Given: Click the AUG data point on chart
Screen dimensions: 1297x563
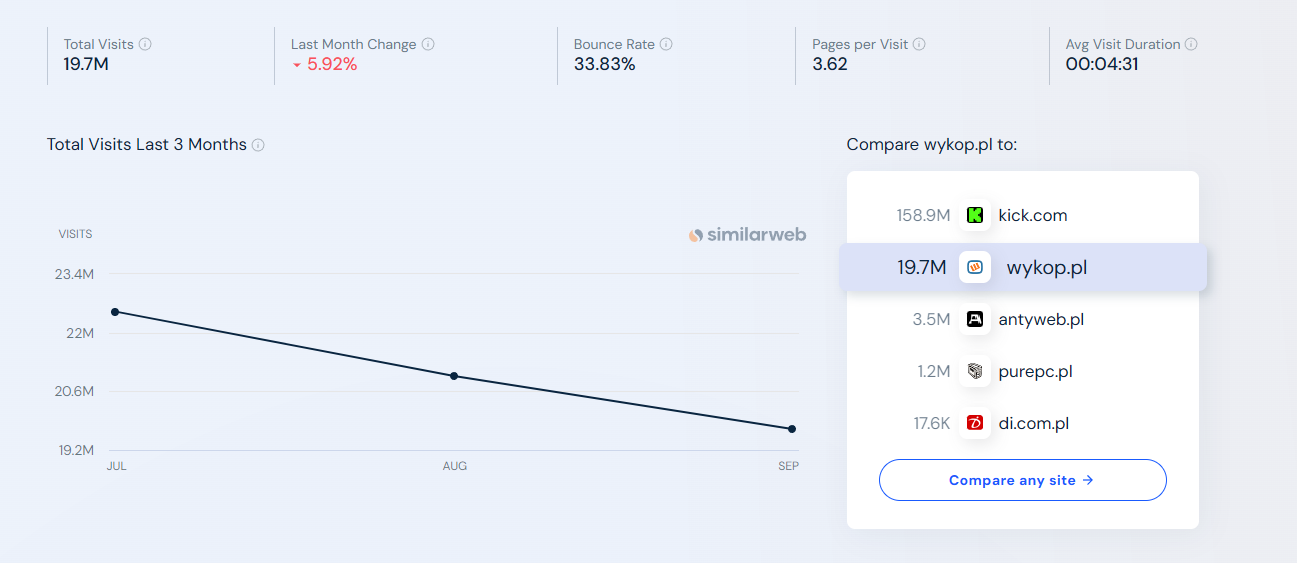Looking at the screenshot, I should click(x=454, y=376).
